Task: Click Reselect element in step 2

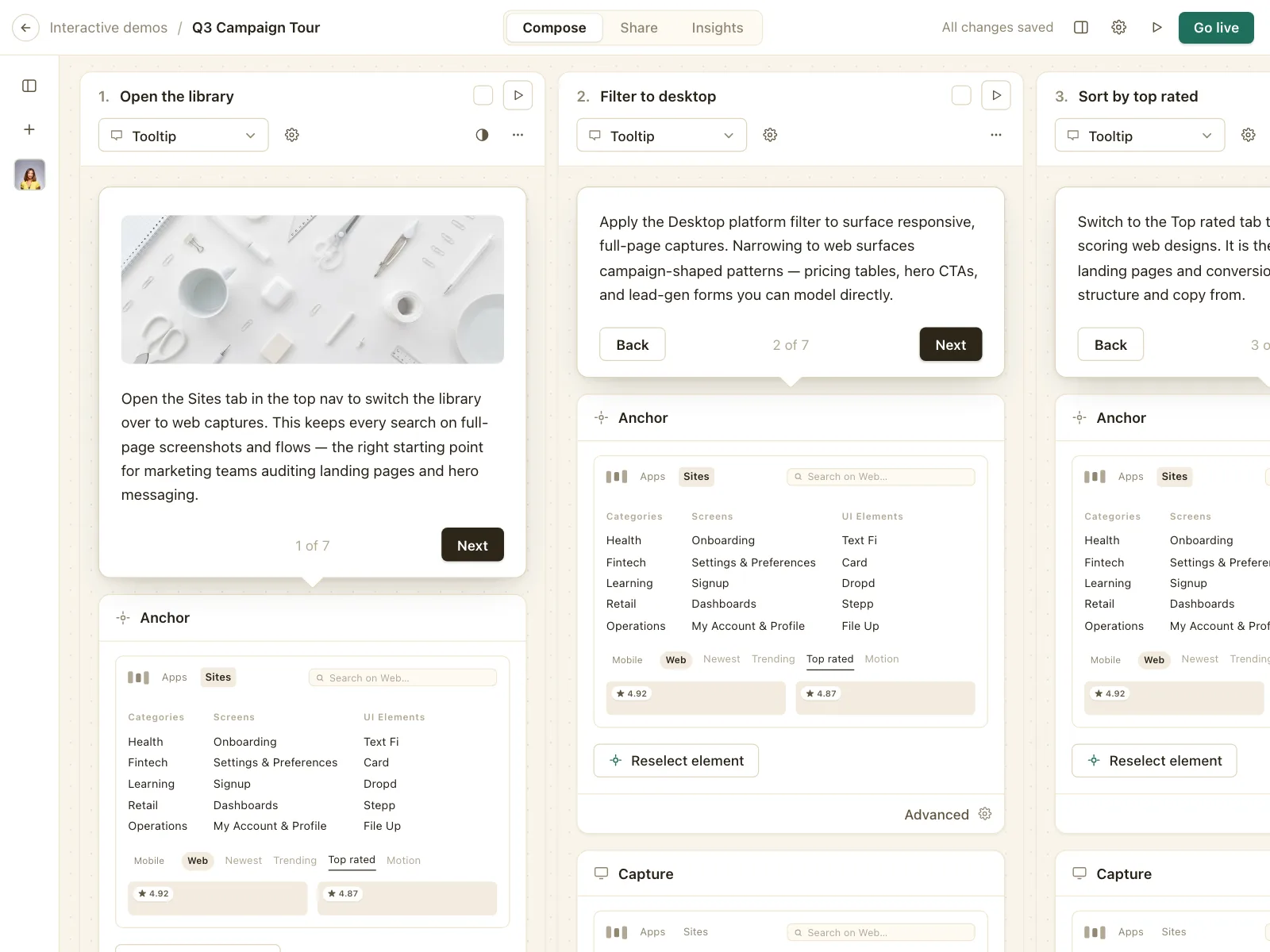Action: 676,761
